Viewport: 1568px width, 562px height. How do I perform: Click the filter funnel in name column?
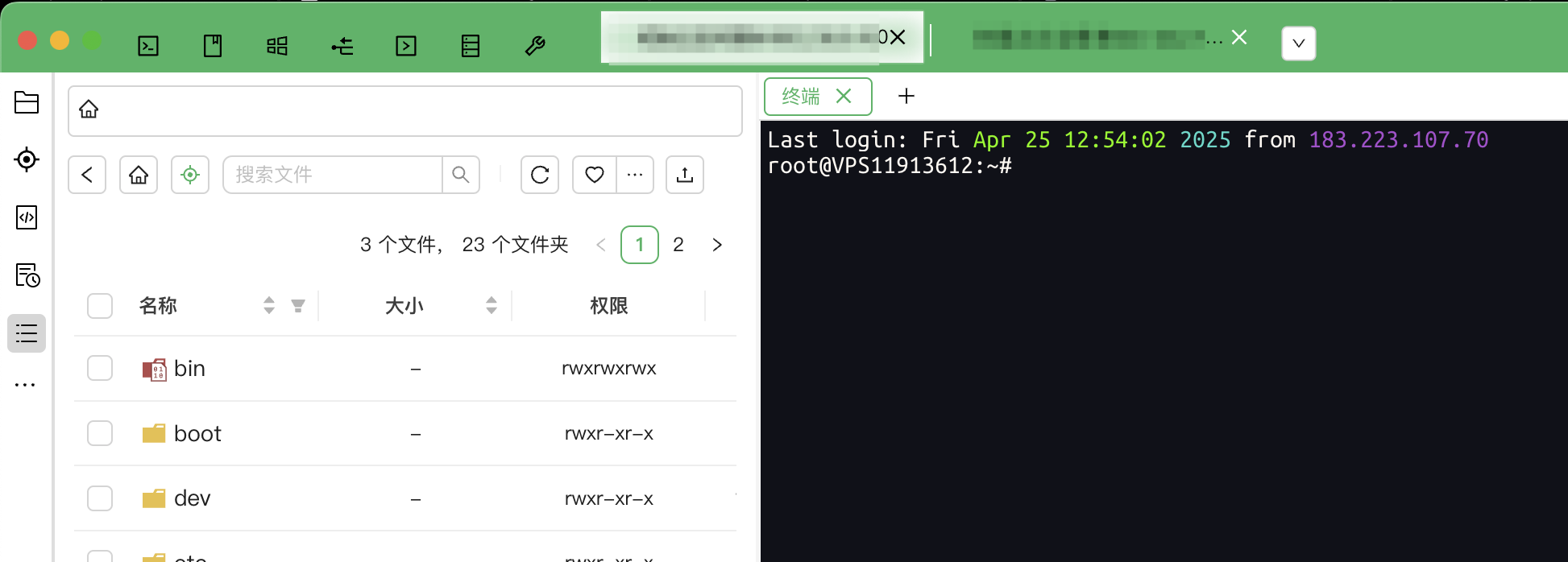click(298, 306)
